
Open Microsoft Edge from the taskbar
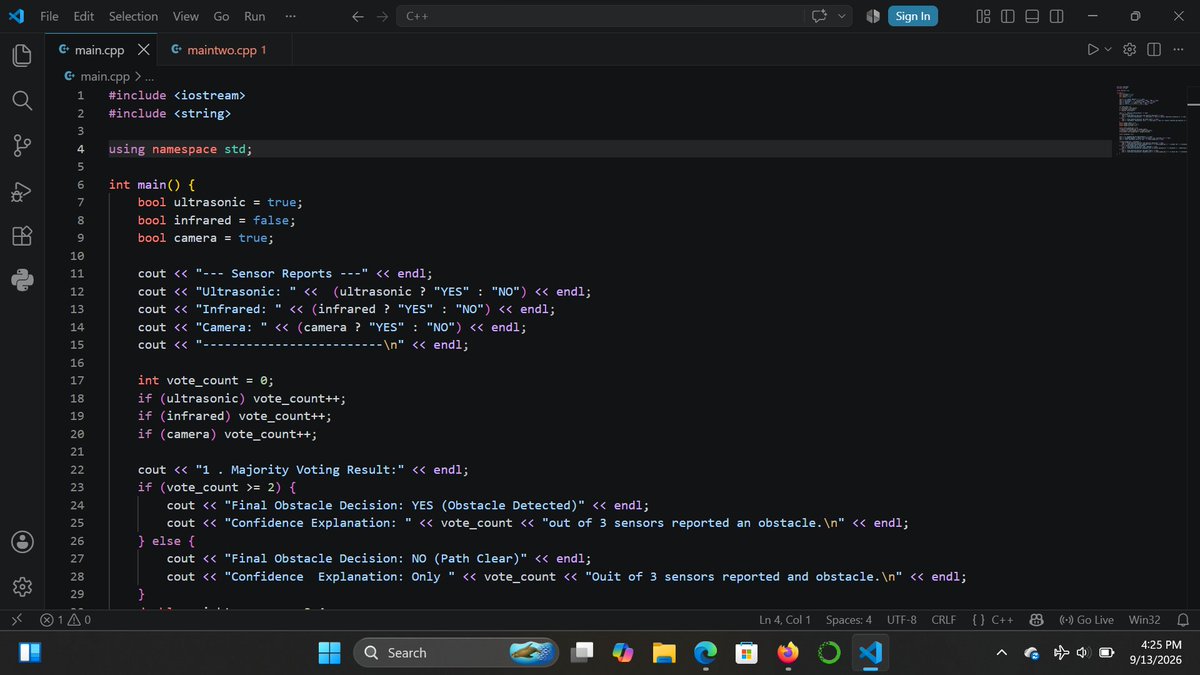[x=706, y=652]
